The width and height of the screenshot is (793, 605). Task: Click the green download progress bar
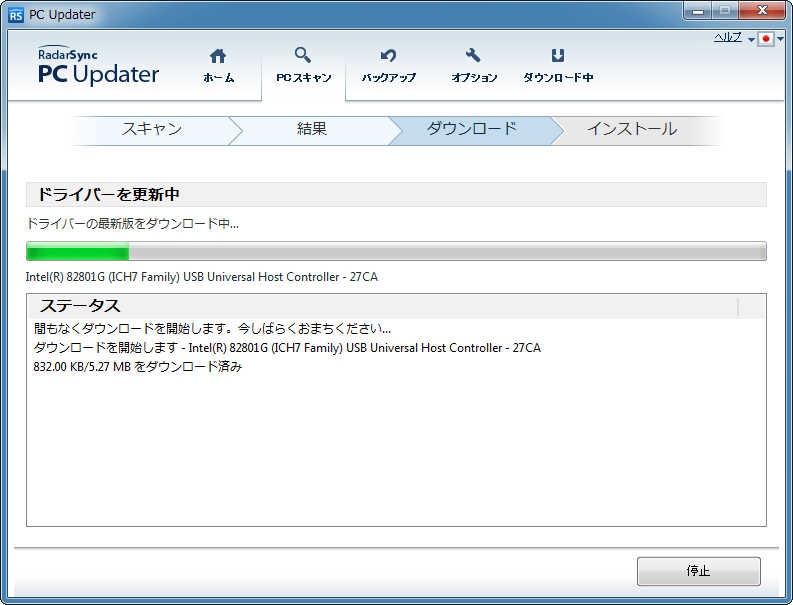[x=396, y=251]
